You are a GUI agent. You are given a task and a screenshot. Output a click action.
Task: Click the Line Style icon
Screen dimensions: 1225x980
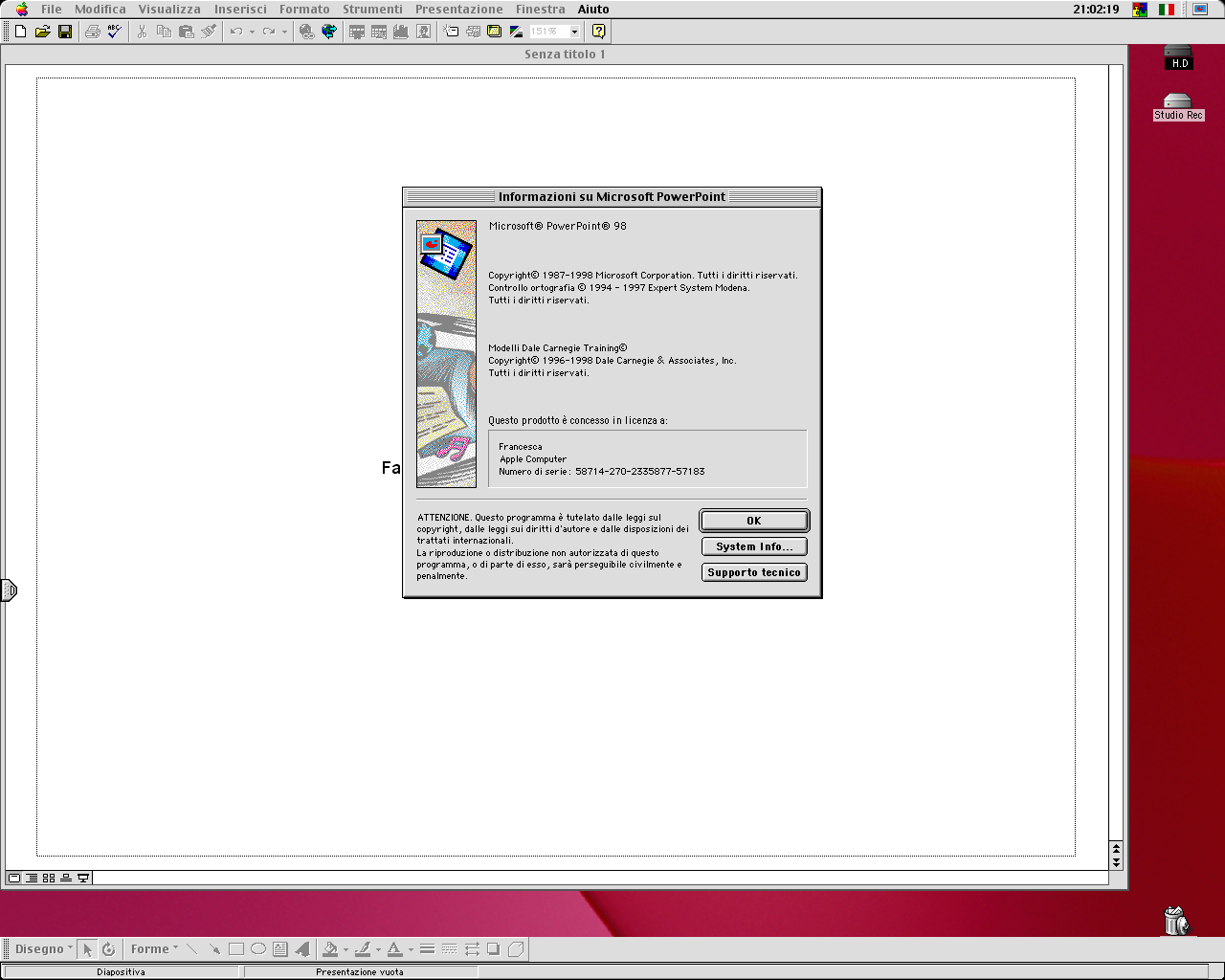click(x=427, y=949)
